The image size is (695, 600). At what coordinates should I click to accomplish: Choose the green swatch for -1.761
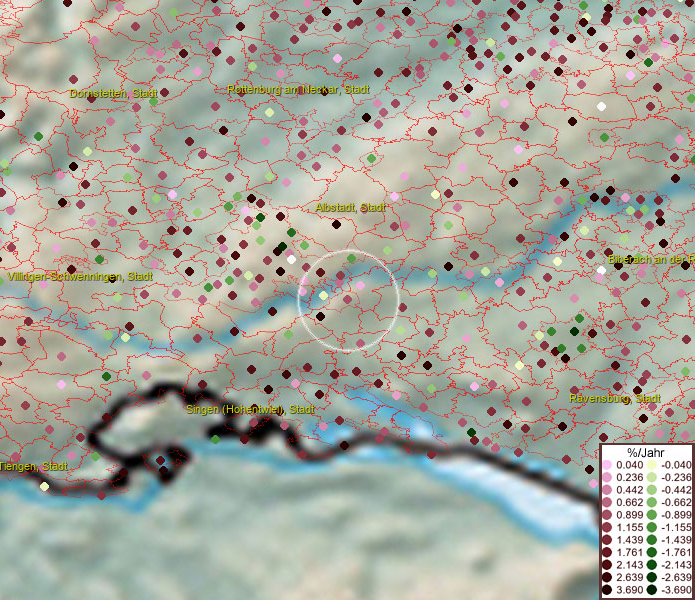652,553
